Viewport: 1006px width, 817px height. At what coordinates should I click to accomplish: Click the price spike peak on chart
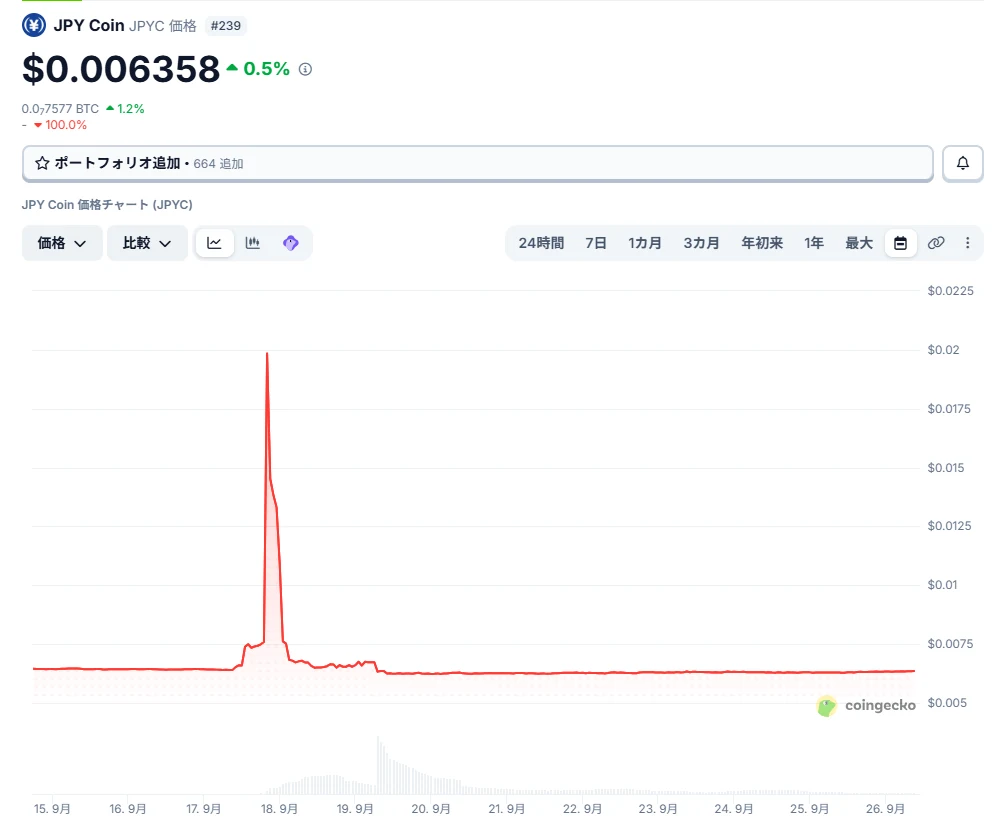[267, 354]
